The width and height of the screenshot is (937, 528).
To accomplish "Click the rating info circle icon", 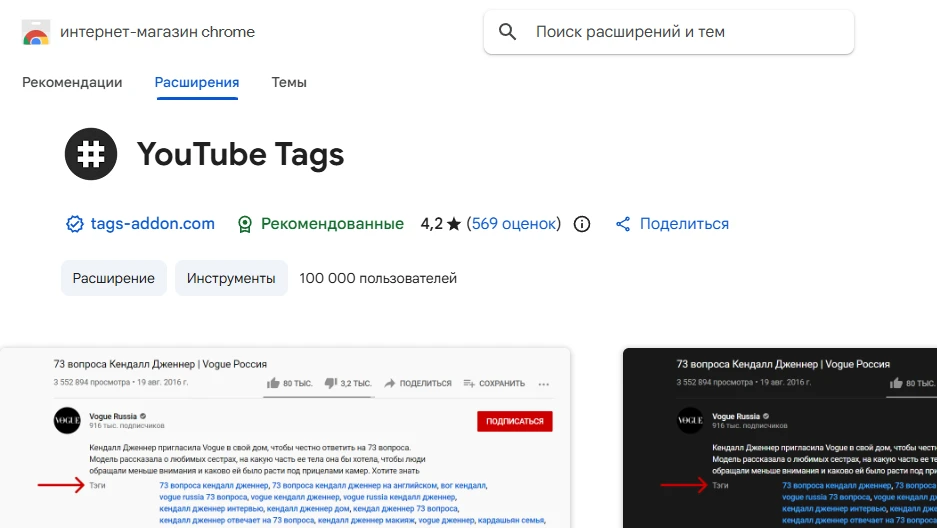I will coord(582,224).
